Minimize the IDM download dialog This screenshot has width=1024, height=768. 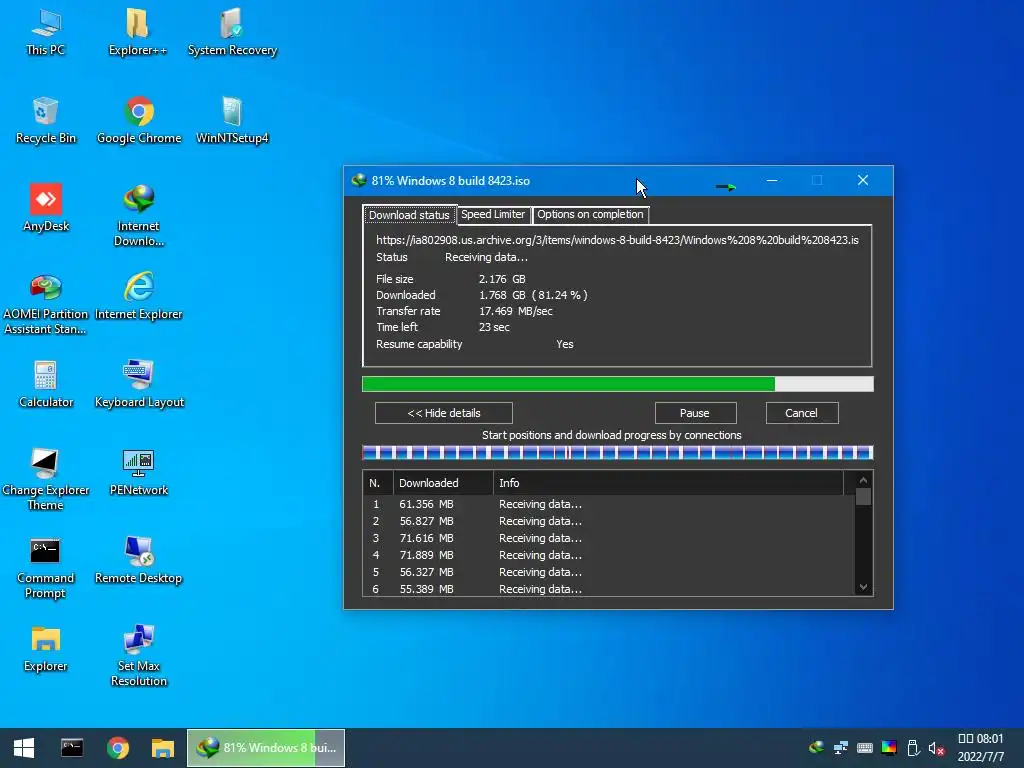[x=772, y=181]
